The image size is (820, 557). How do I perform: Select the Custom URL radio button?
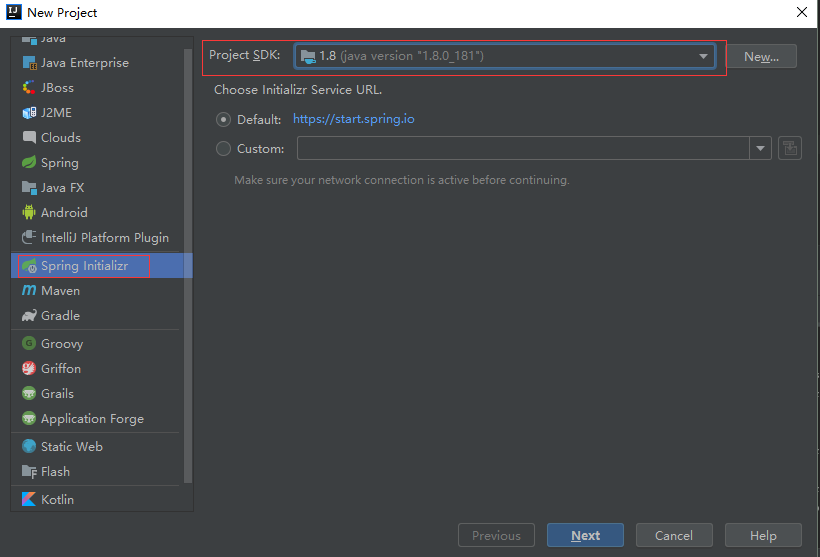(x=223, y=149)
